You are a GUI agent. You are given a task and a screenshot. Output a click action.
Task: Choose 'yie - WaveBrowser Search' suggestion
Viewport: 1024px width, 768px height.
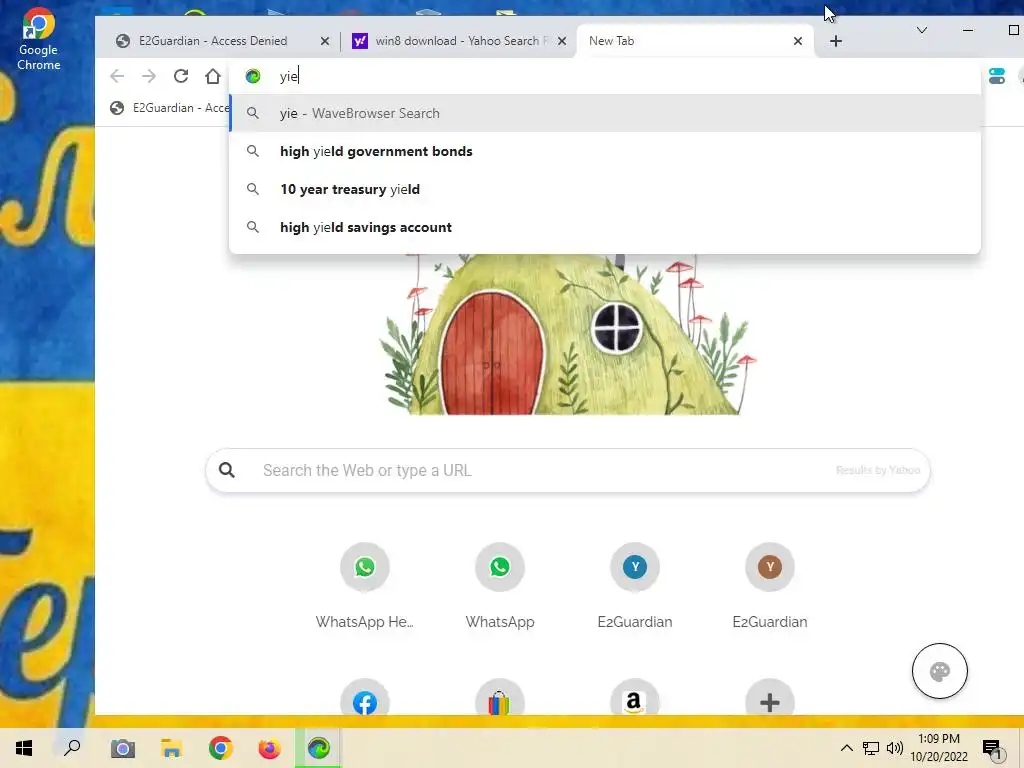tap(605, 113)
